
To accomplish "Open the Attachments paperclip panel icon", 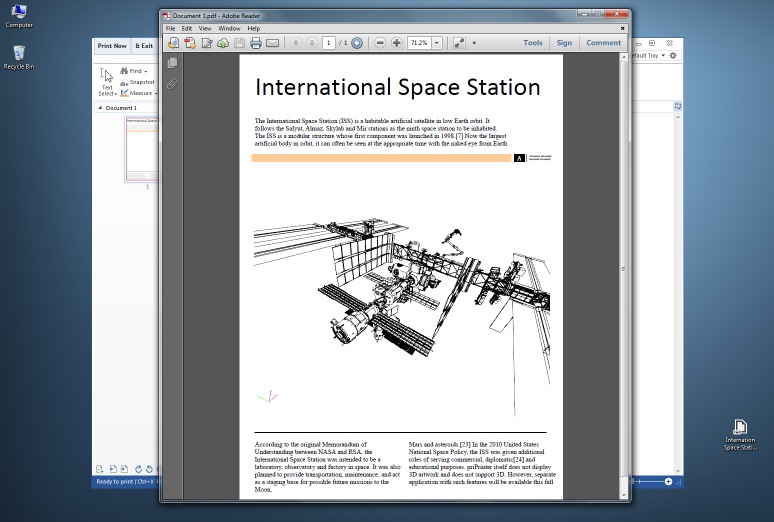I will click(x=172, y=84).
